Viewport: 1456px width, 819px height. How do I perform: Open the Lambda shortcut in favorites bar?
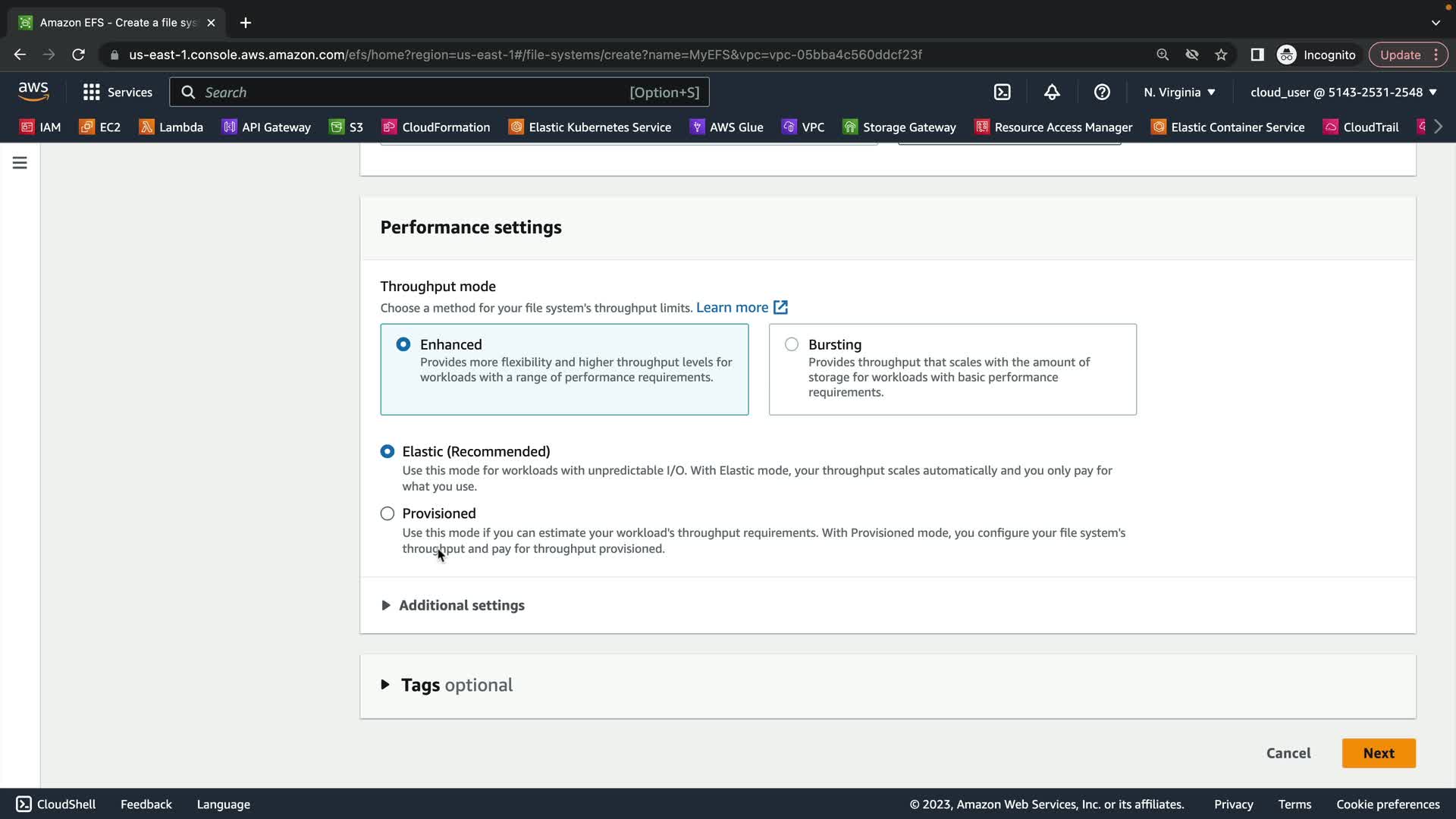click(x=171, y=127)
